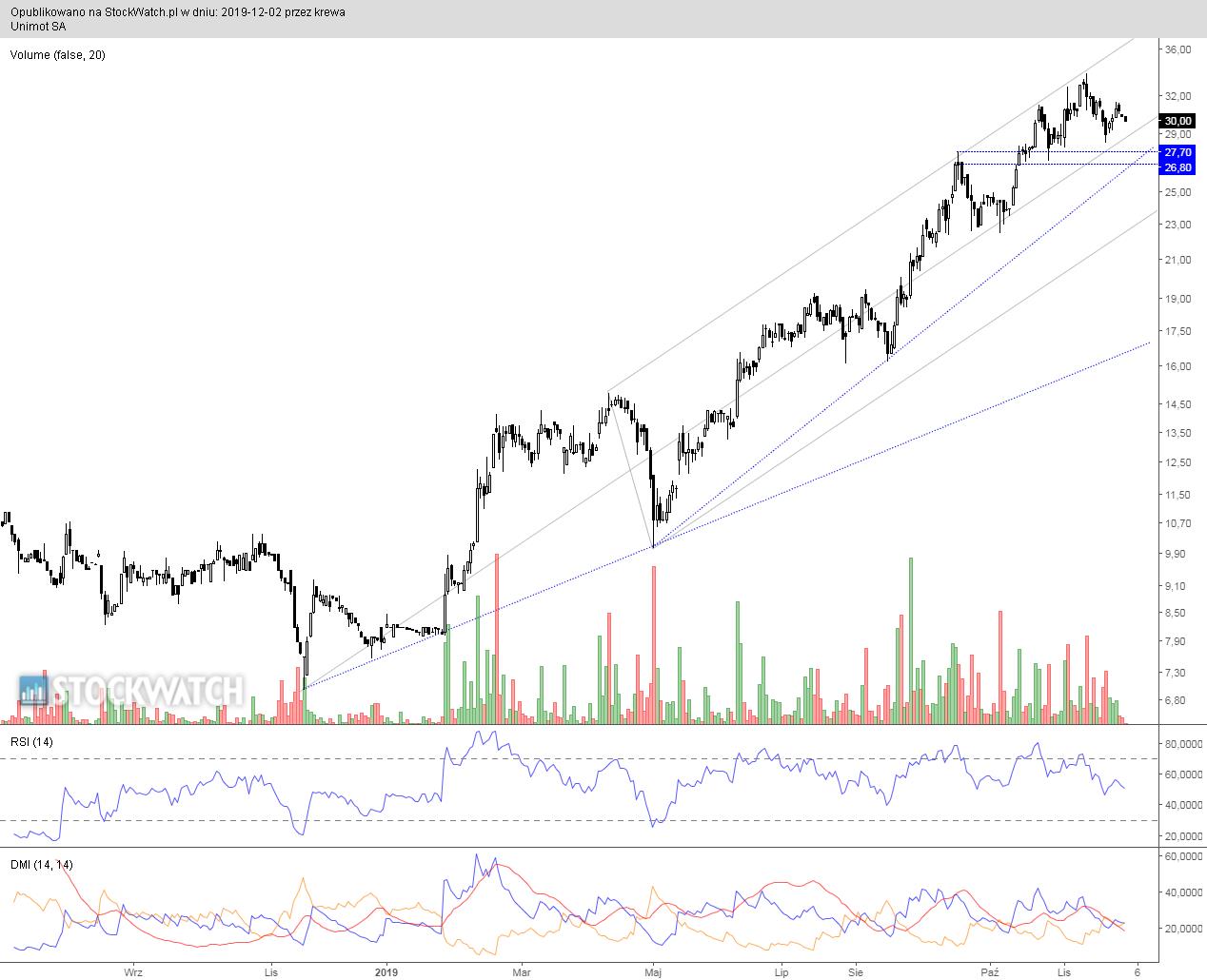The image size is (1207, 980).
Task: Click the 36,00 price axis label
Action: [1178, 49]
